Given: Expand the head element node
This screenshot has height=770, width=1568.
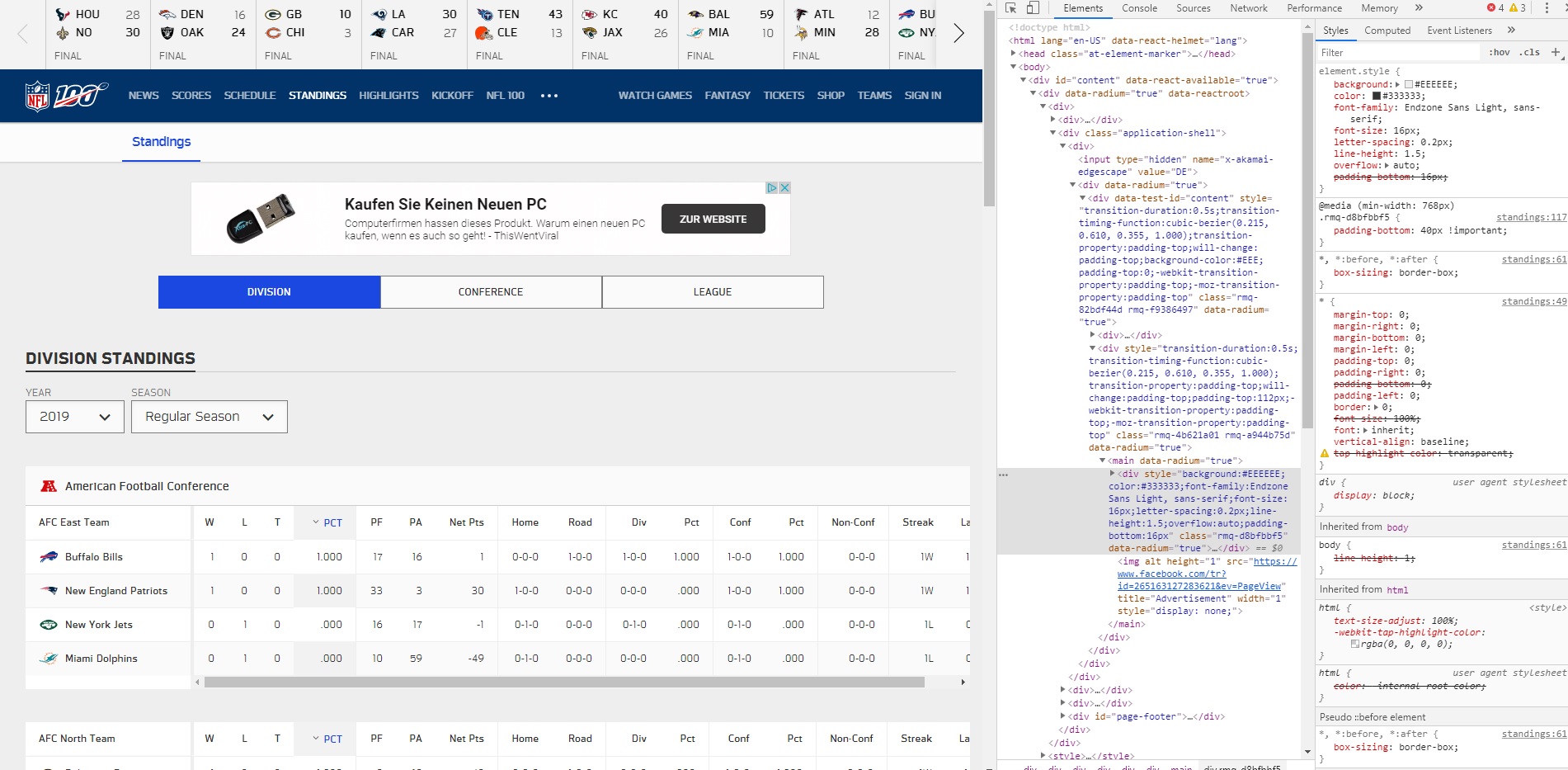Looking at the screenshot, I should coord(1014,54).
